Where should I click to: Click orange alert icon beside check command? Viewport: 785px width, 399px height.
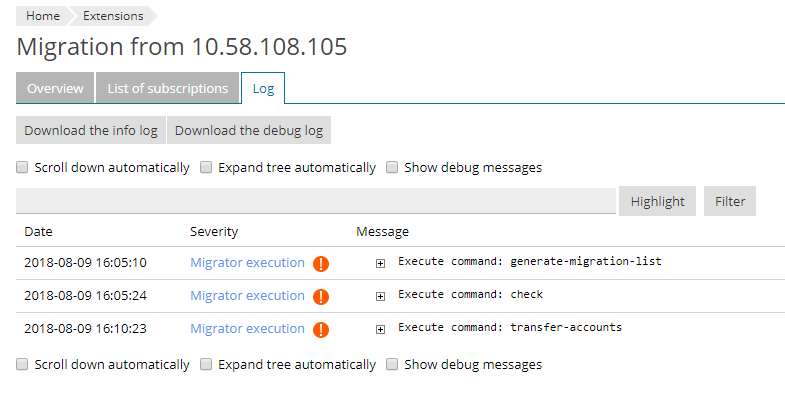point(321,296)
